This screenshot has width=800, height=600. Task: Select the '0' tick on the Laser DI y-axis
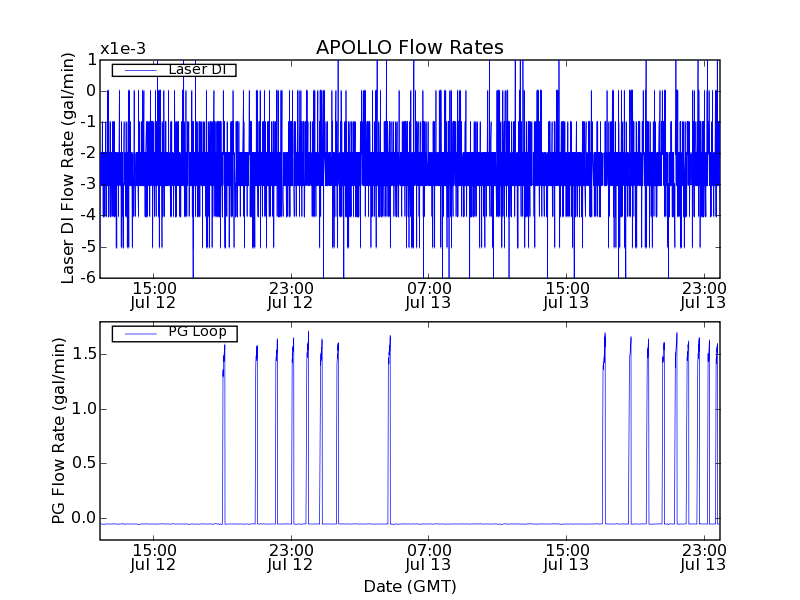click(x=91, y=91)
